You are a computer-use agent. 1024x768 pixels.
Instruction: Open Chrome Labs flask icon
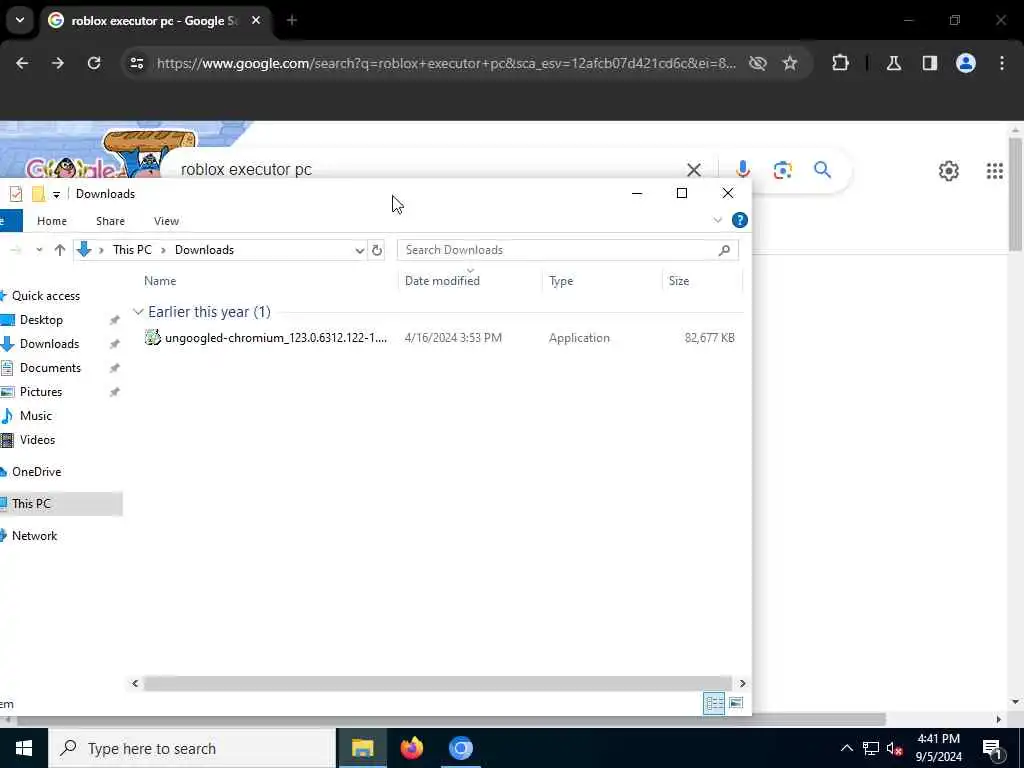894,63
